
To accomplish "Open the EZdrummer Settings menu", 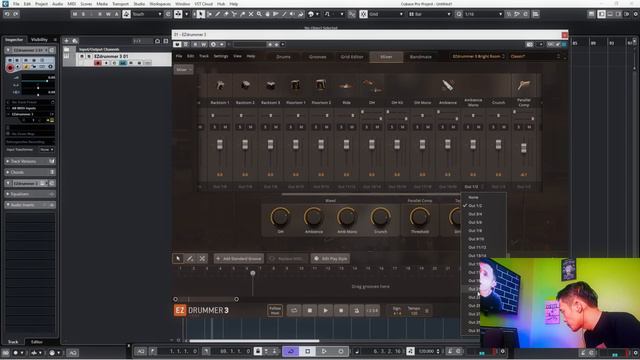I will pos(221,56).
